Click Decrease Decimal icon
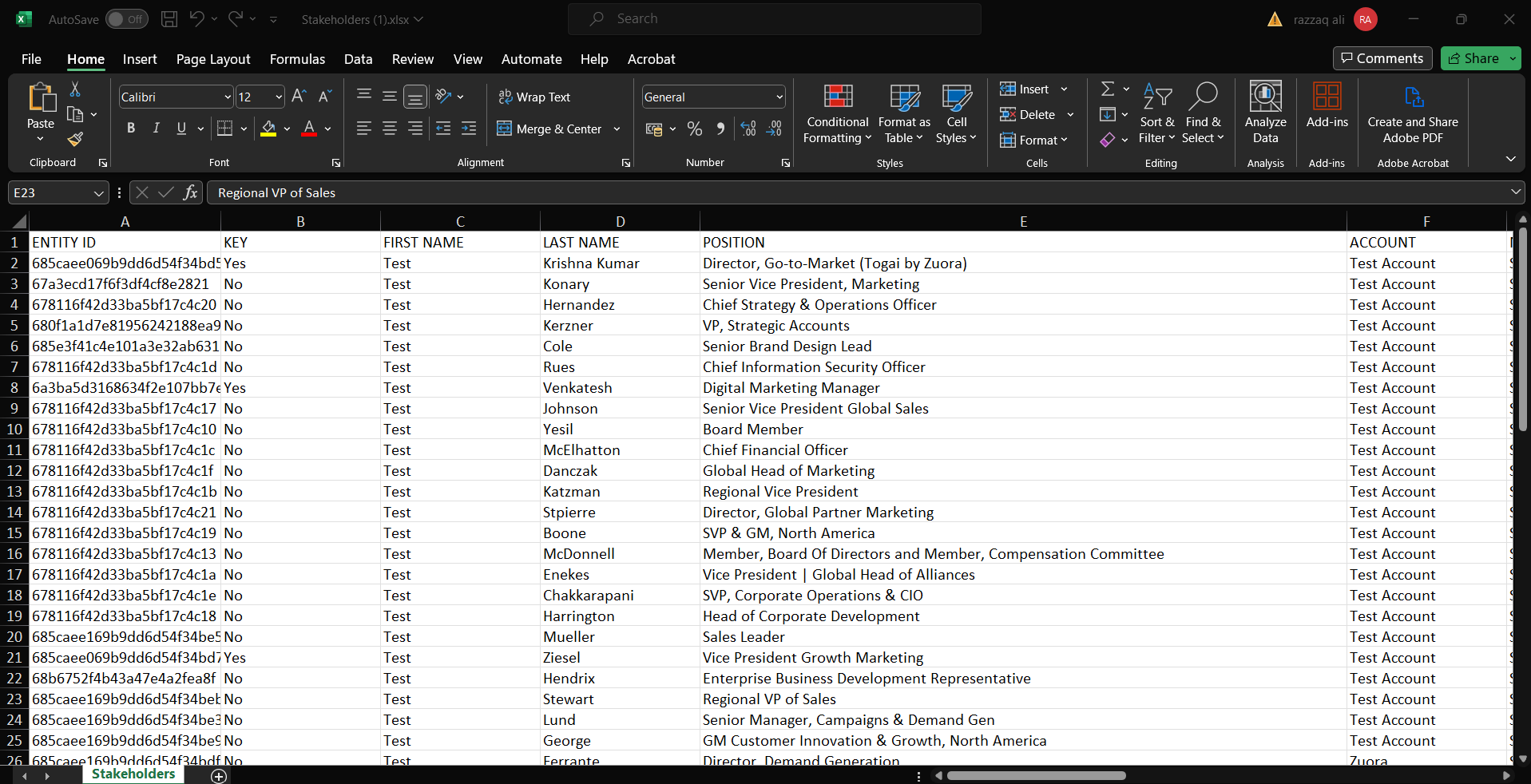This screenshot has height=784, width=1531. 774,129
